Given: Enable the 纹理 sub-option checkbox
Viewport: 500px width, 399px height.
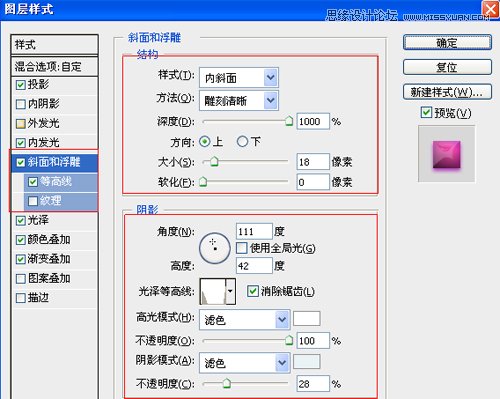Looking at the screenshot, I should [x=33, y=201].
